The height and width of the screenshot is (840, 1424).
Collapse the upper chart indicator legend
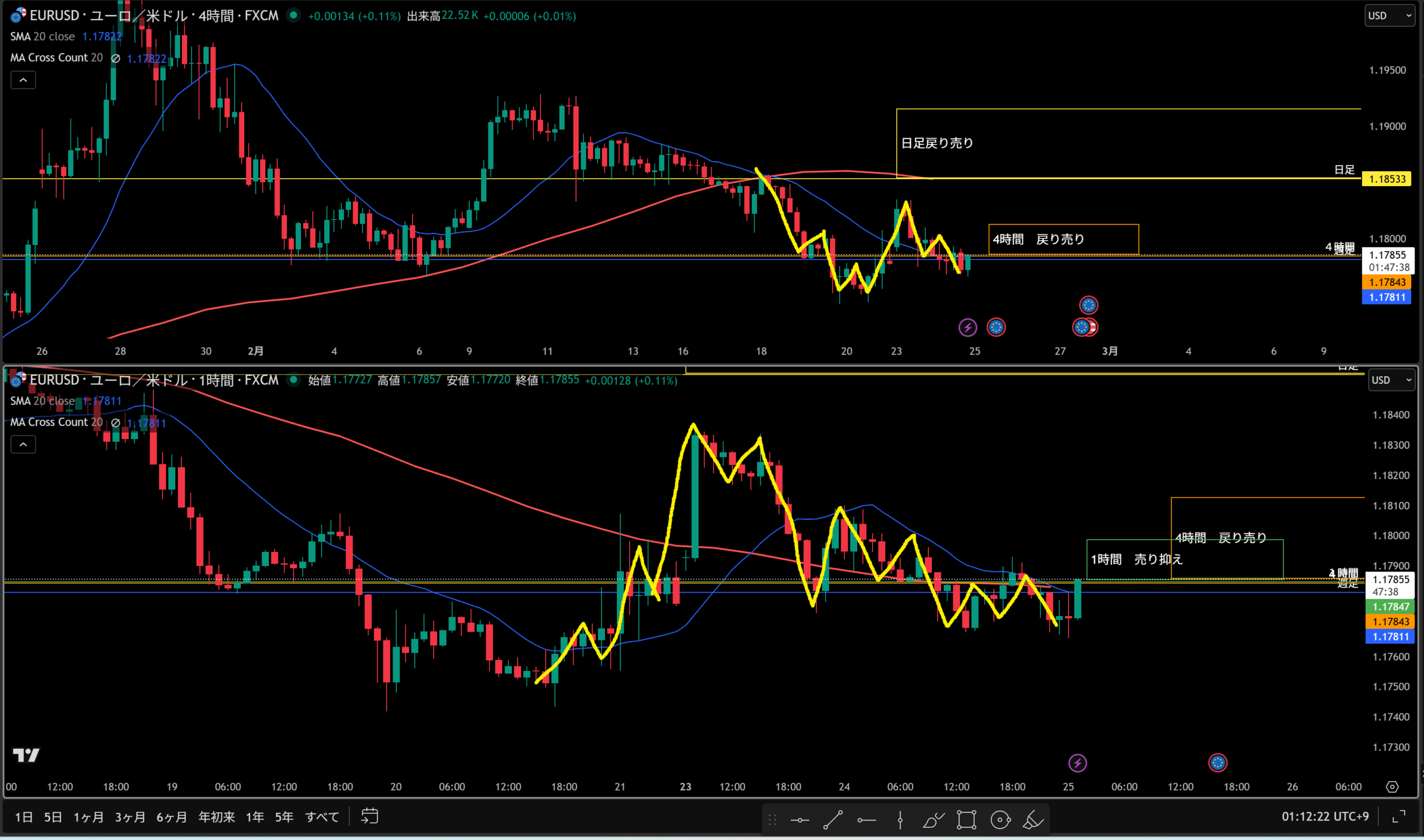[23, 80]
